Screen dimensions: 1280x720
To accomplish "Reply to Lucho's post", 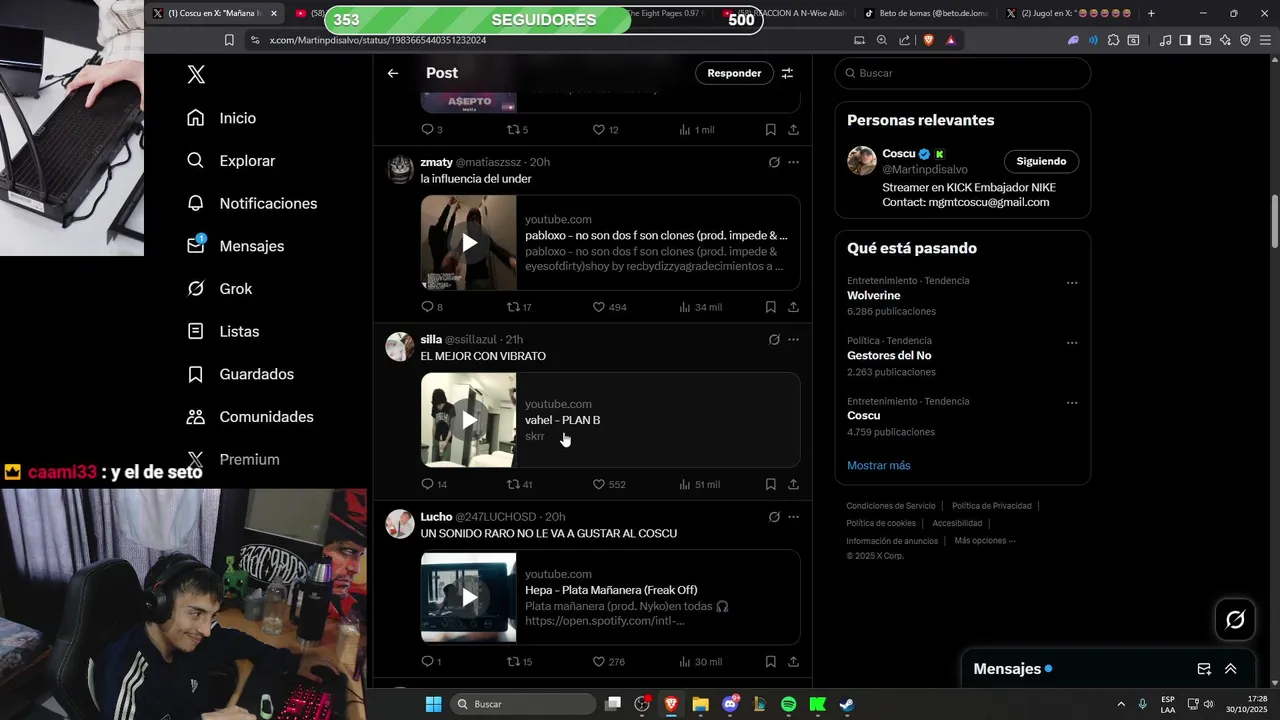I will click(427, 661).
